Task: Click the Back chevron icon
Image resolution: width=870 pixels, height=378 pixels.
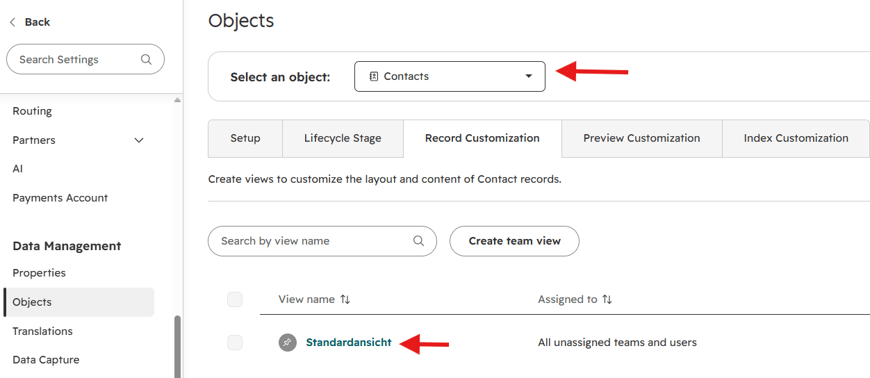Action: (x=12, y=22)
